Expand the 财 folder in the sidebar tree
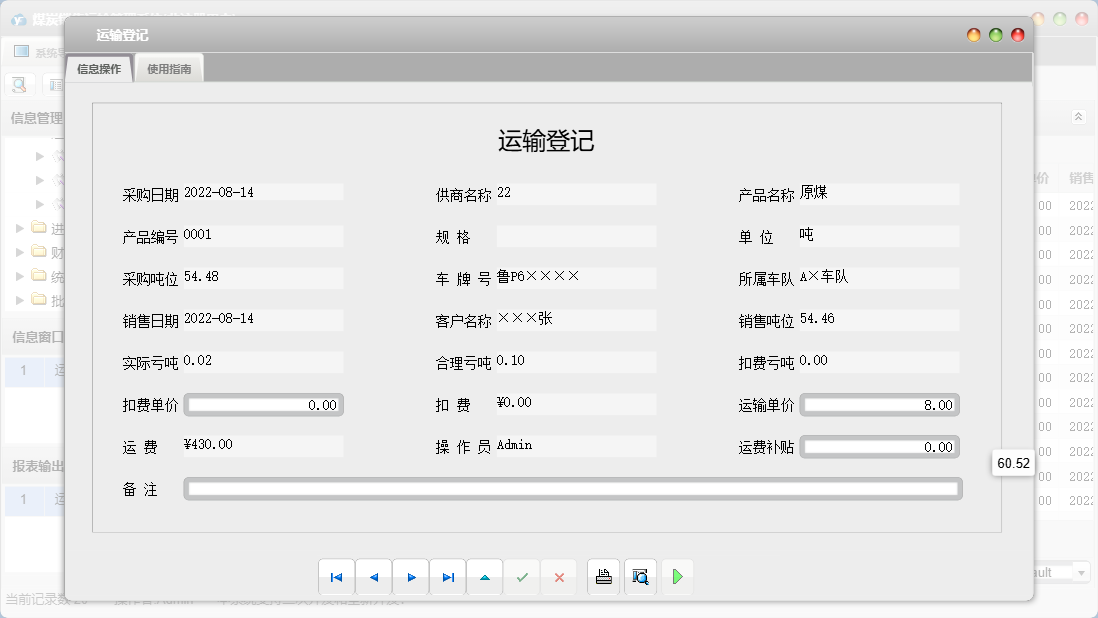Screen dimensions: 1098x618 click(x=17, y=252)
